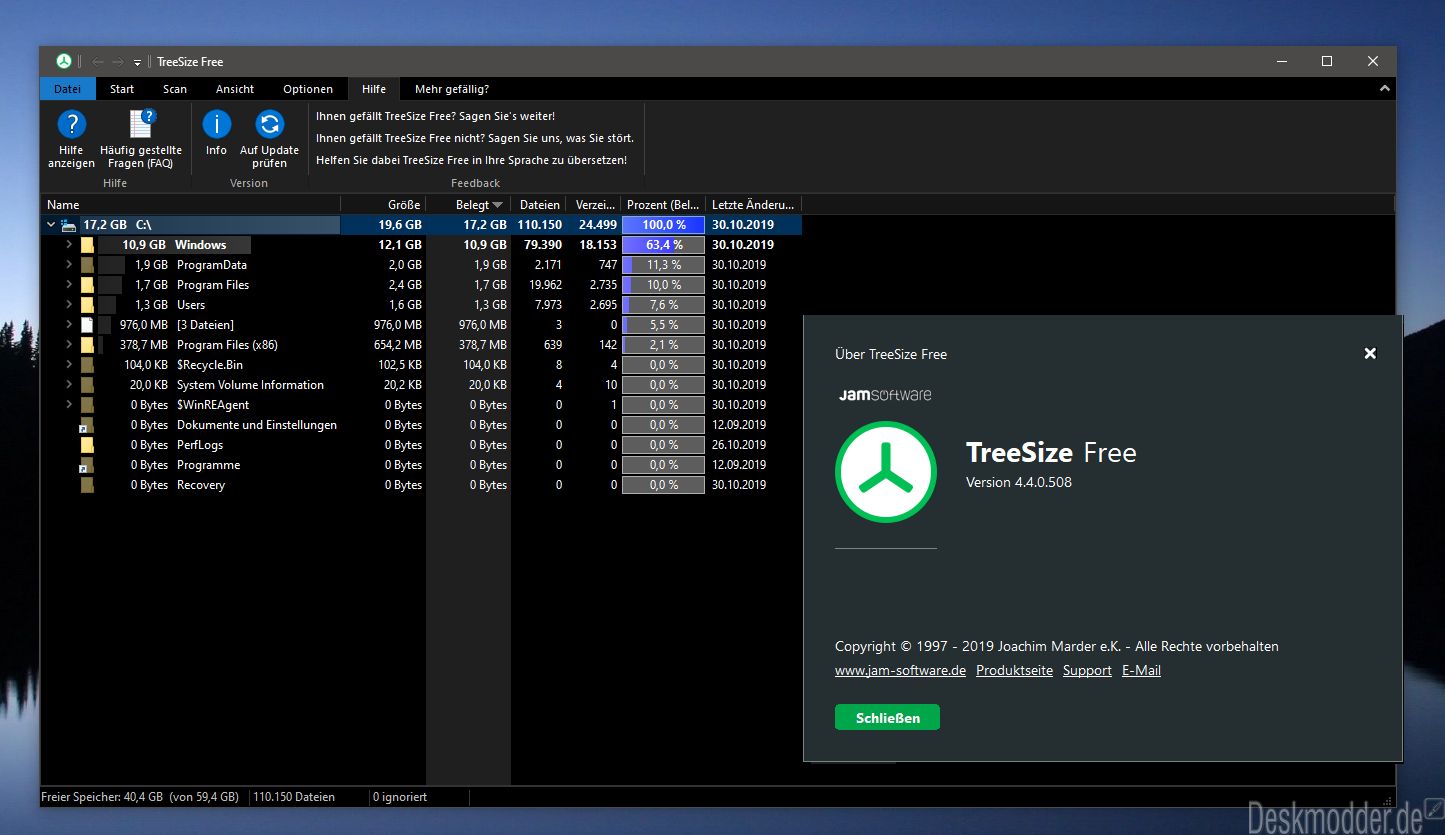Open the Support link

click(1087, 670)
